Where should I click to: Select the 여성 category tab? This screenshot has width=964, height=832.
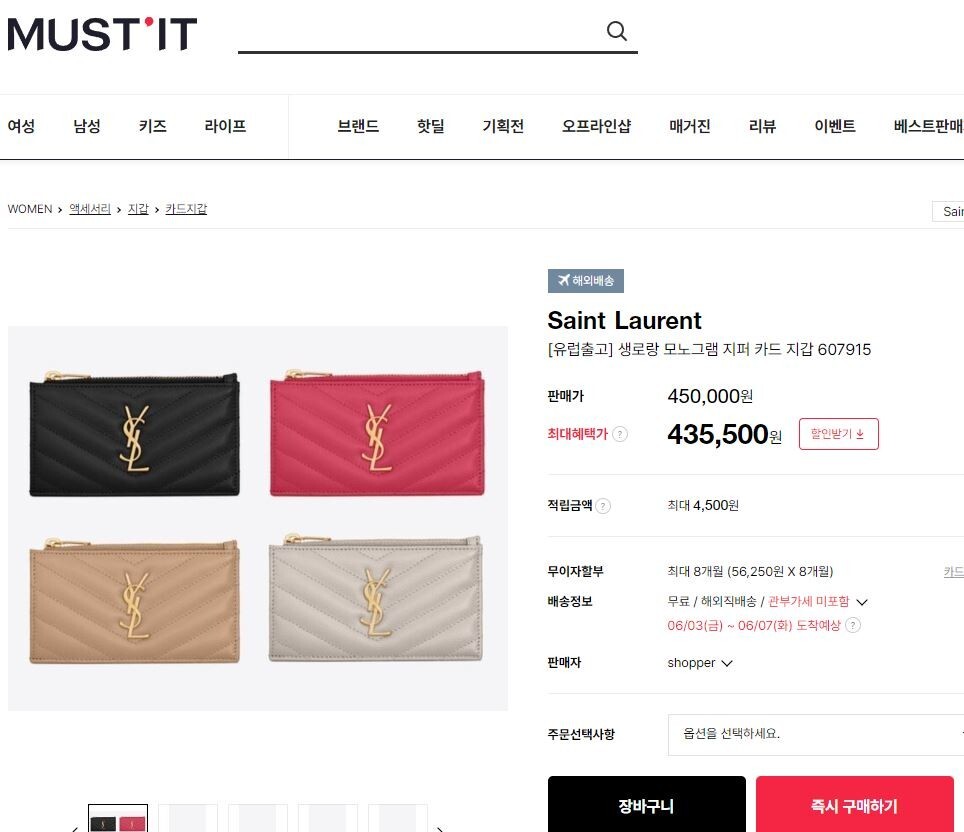pos(22,126)
